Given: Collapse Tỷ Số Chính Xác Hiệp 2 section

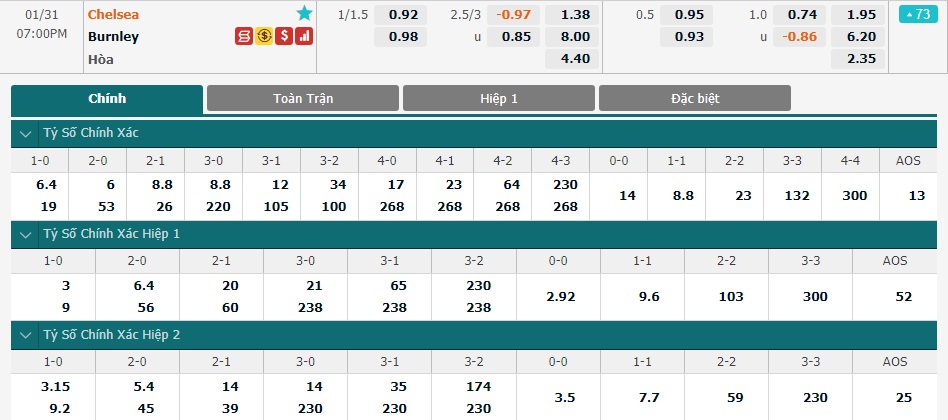Looking at the screenshot, I should [x=25, y=336].
